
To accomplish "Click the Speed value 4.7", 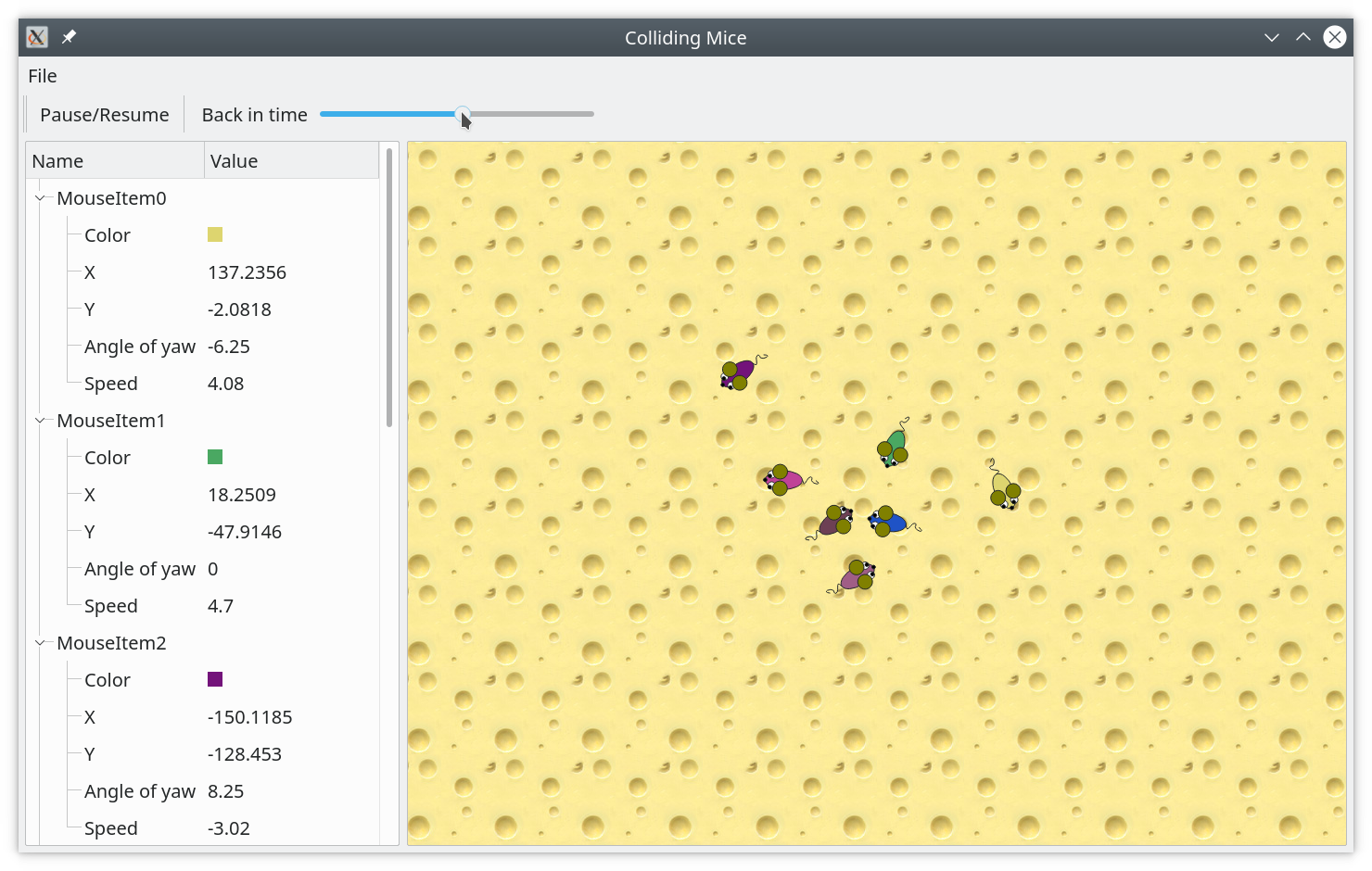I will tap(221, 606).
